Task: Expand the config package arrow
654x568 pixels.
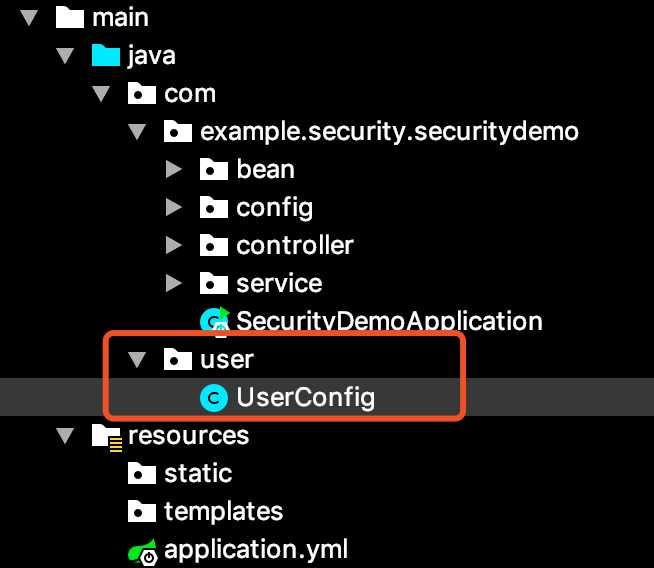Action: [173, 207]
